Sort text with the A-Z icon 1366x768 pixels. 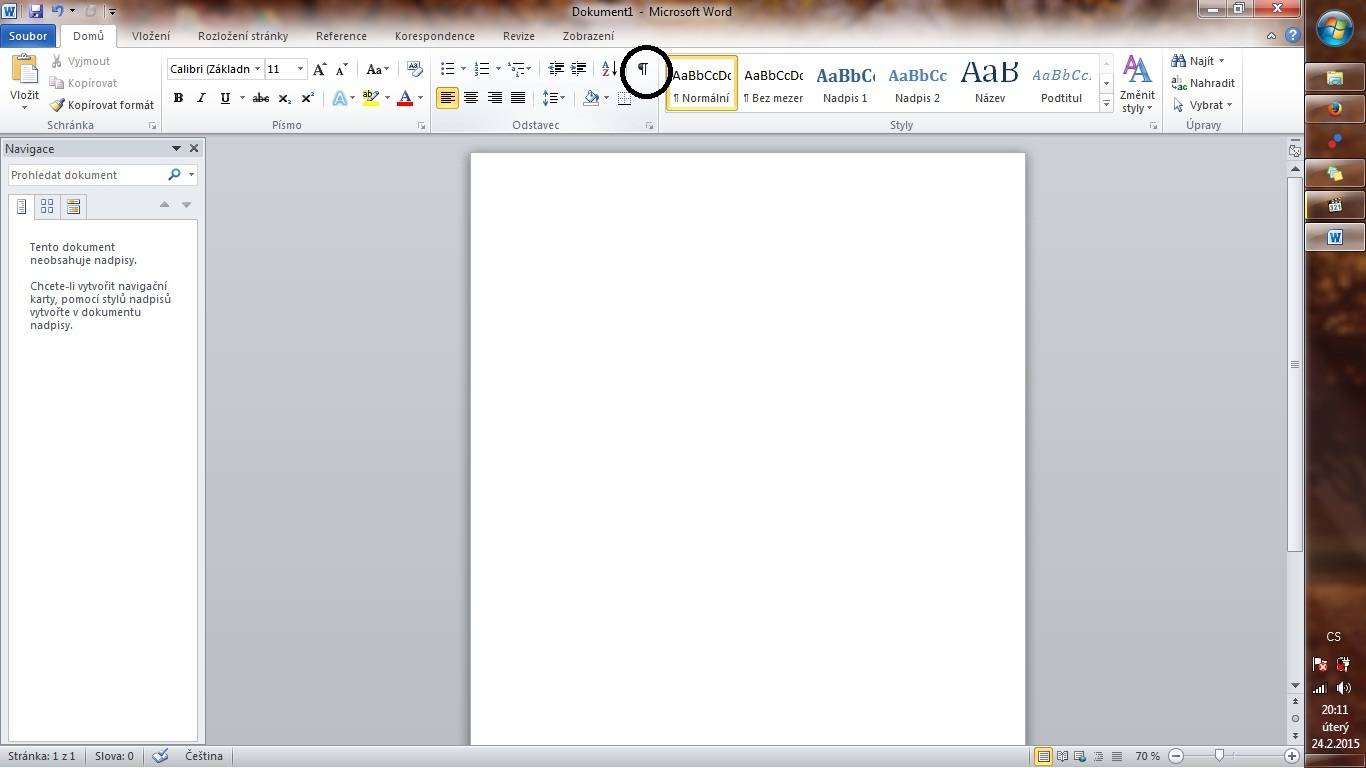(609, 69)
